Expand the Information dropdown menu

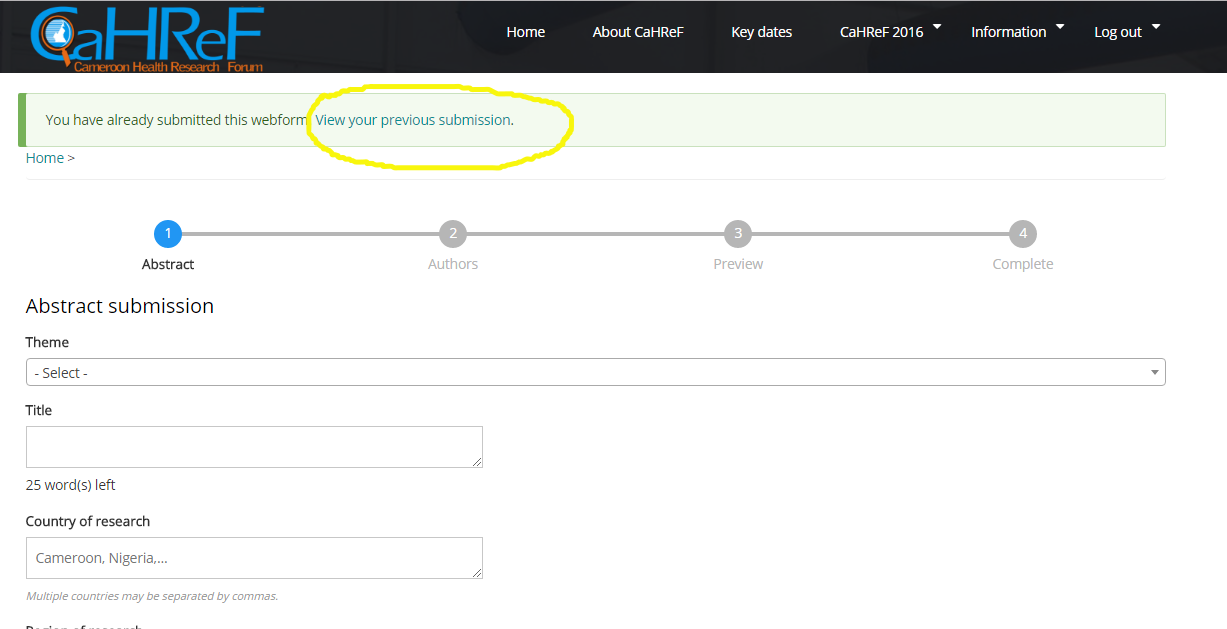(1016, 32)
